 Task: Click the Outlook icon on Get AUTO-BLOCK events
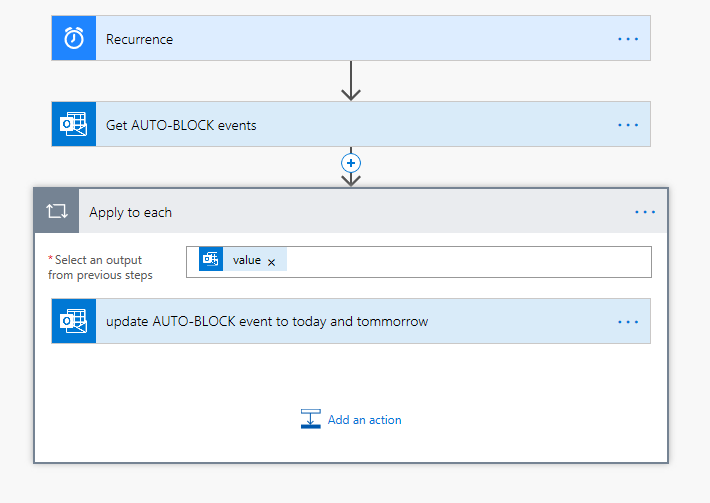pyautogui.click(x=74, y=125)
